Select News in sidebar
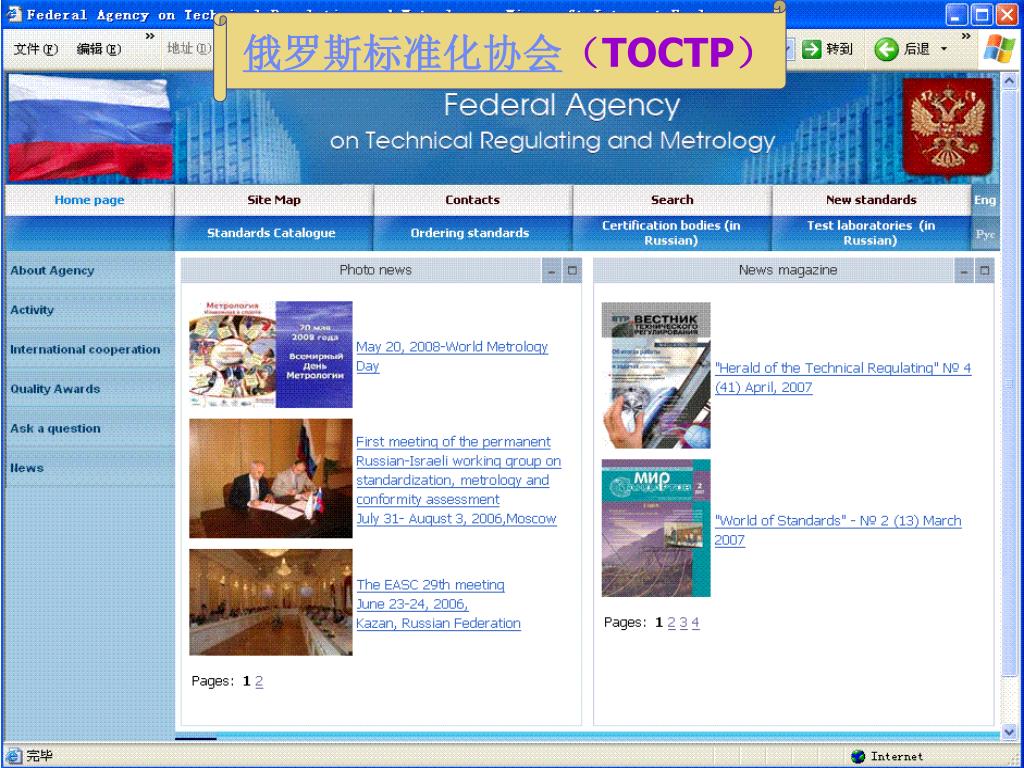 coord(27,468)
